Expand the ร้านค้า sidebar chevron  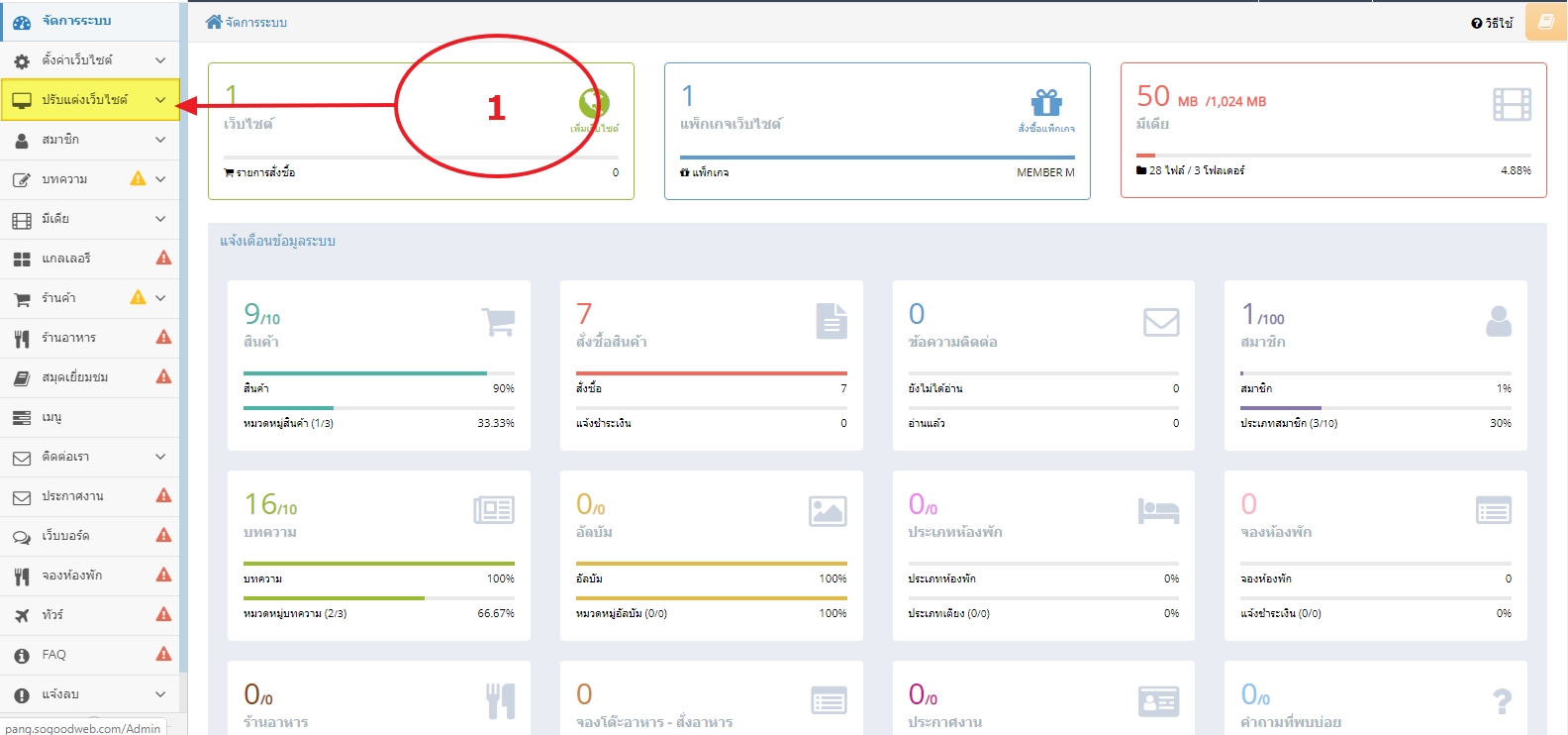pos(160,298)
